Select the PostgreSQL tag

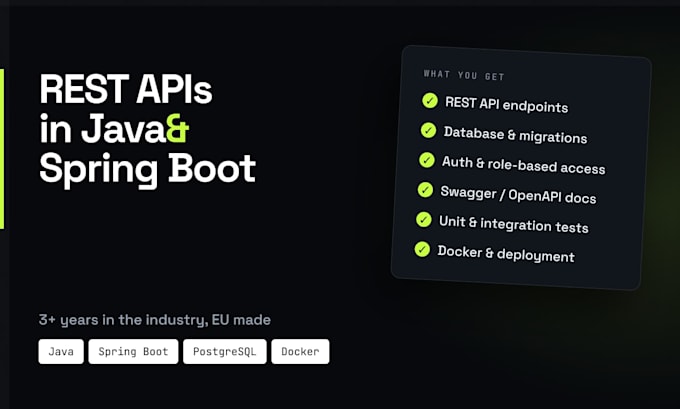pyautogui.click(x=225, y=351)
